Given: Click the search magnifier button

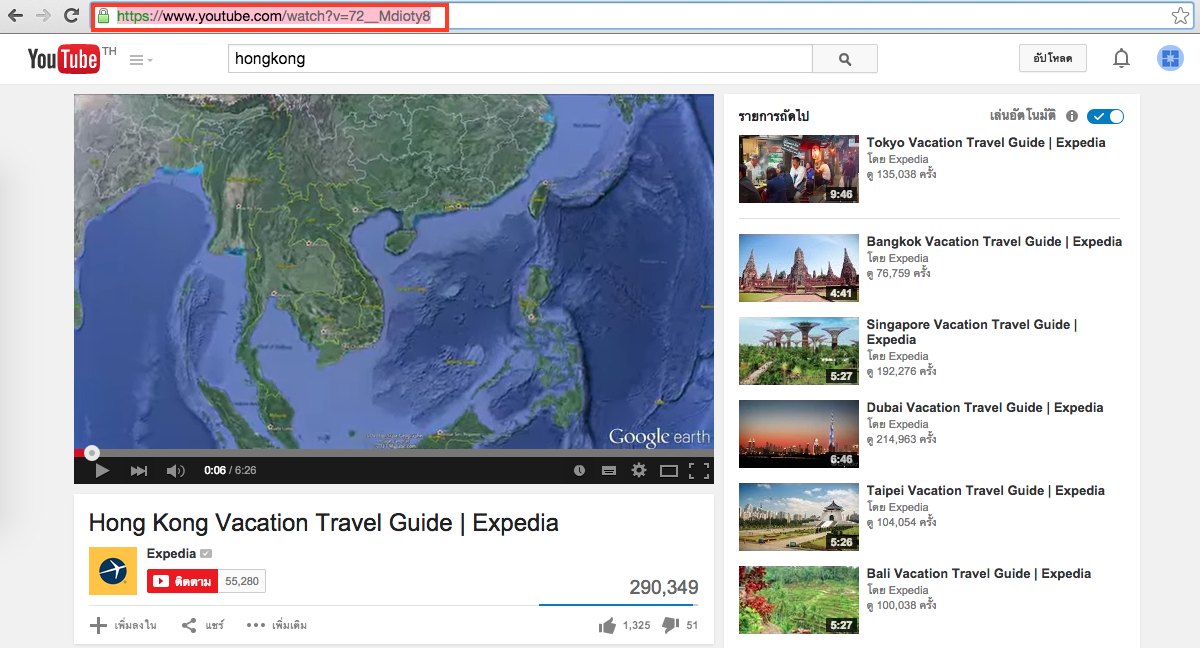Looking at the screenshot, I should 845,59.
